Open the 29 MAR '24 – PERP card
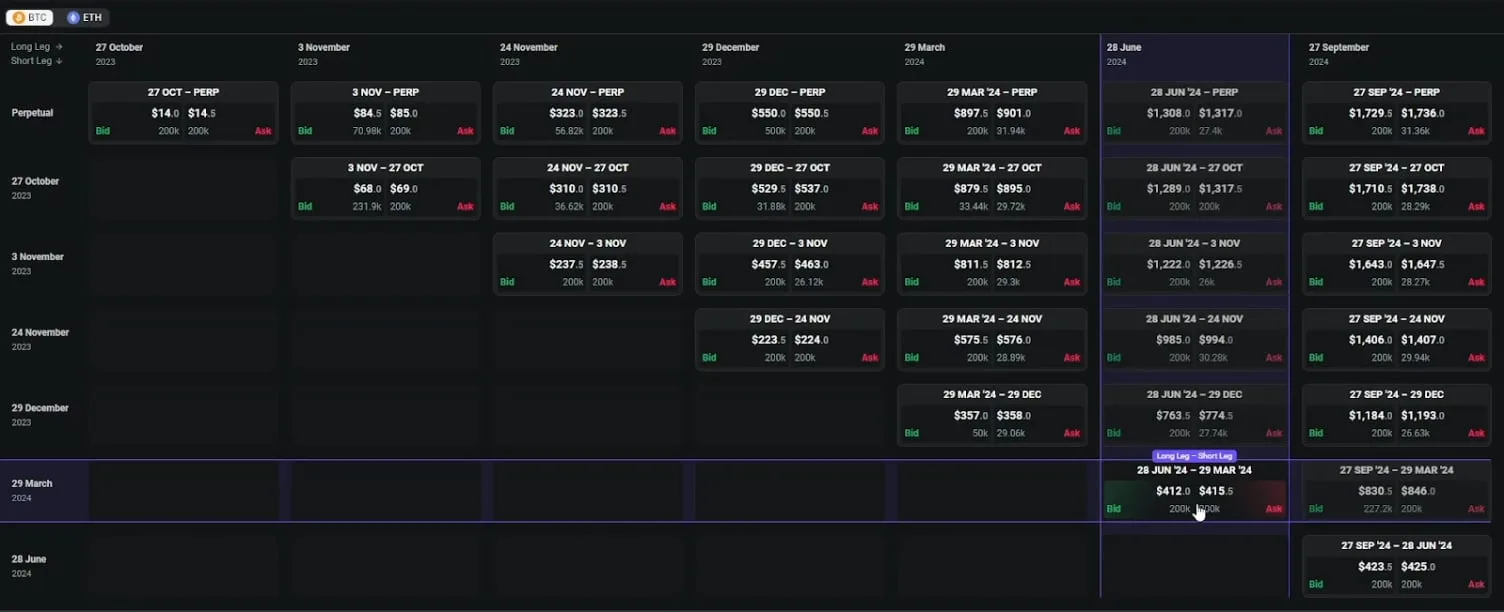Screen dimensions: 1504x612 tap(992, 113)
